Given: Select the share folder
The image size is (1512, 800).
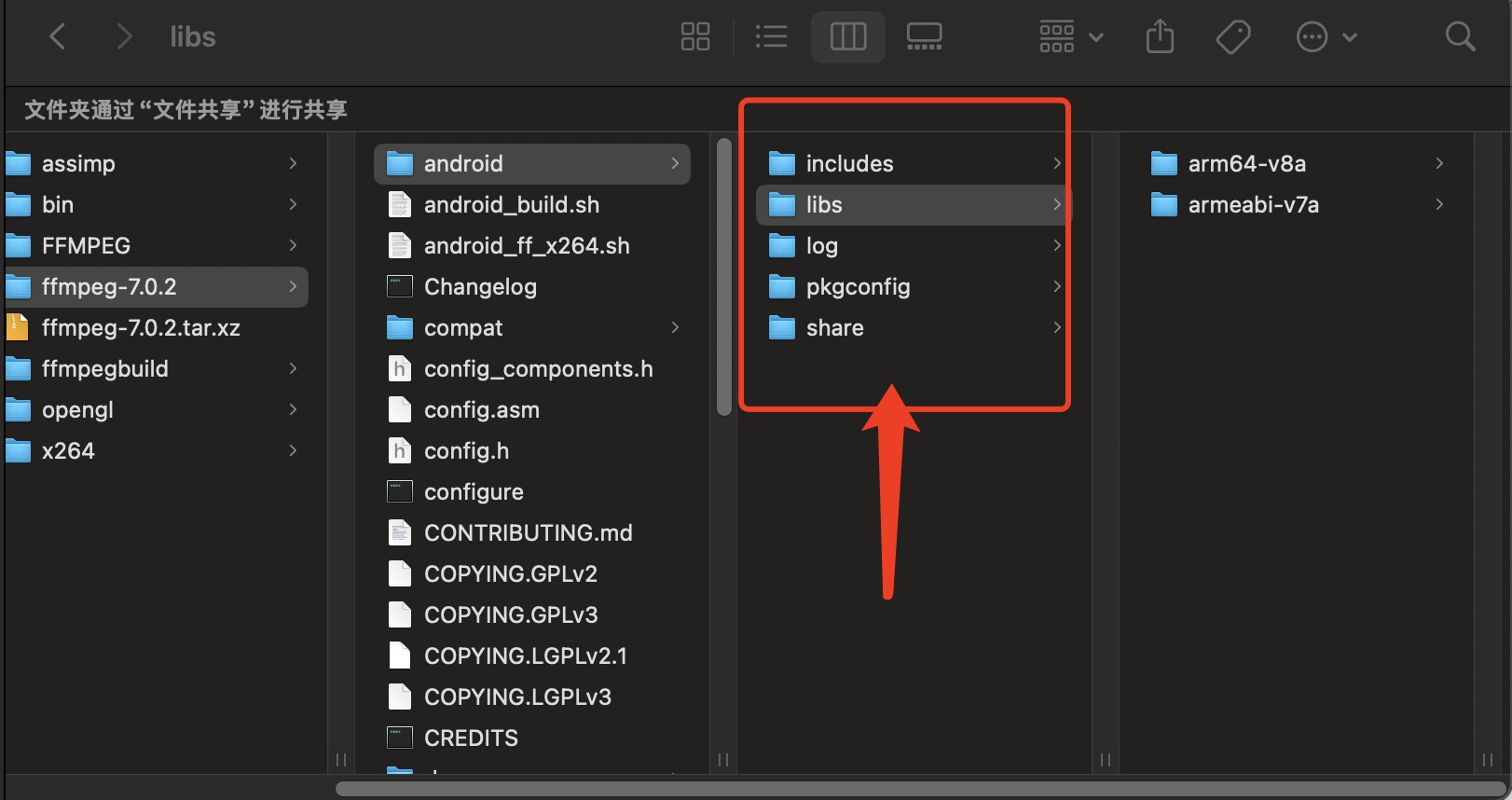Looking at the screenshot, I should pos(914,328).
